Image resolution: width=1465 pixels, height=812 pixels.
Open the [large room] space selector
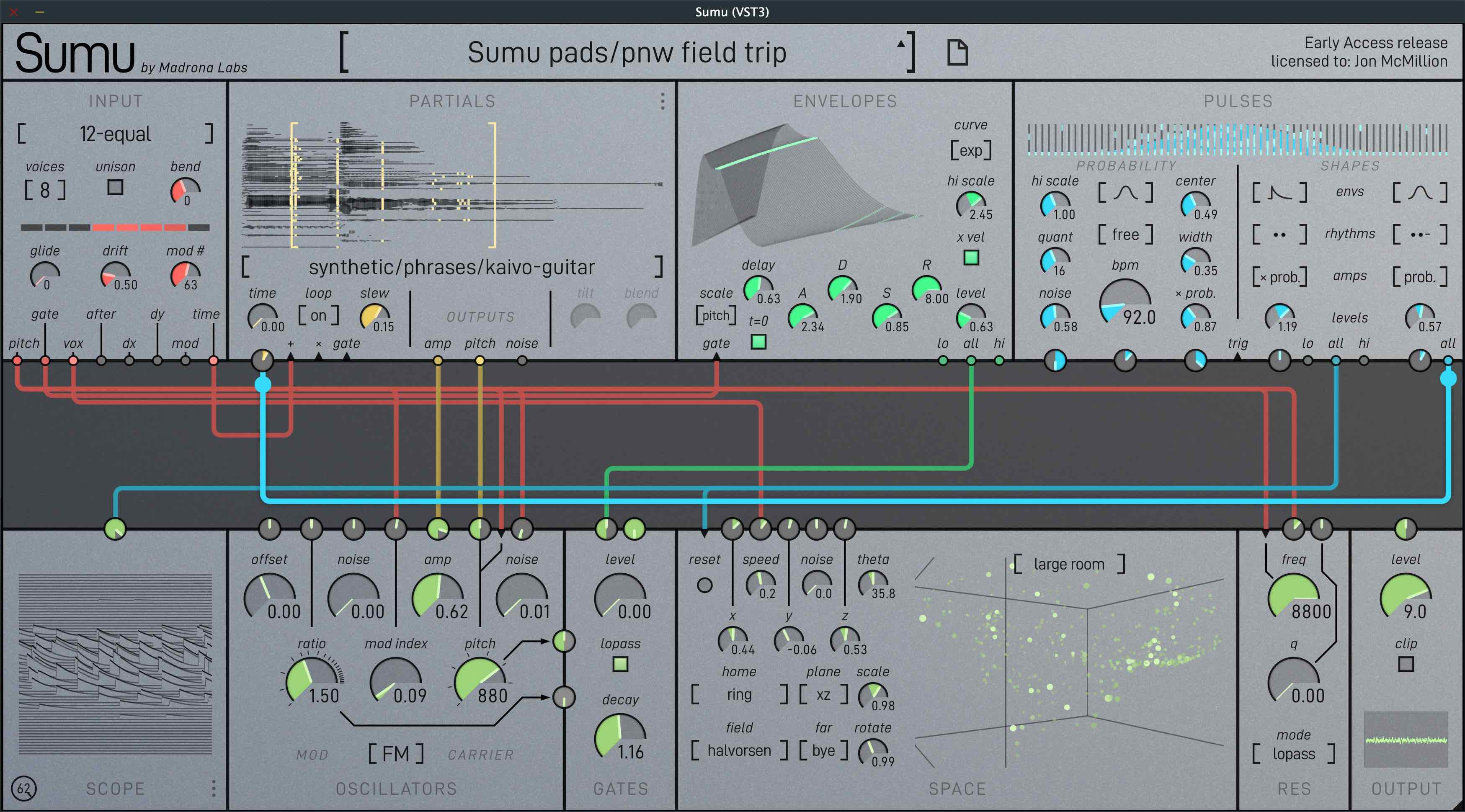1069,564
